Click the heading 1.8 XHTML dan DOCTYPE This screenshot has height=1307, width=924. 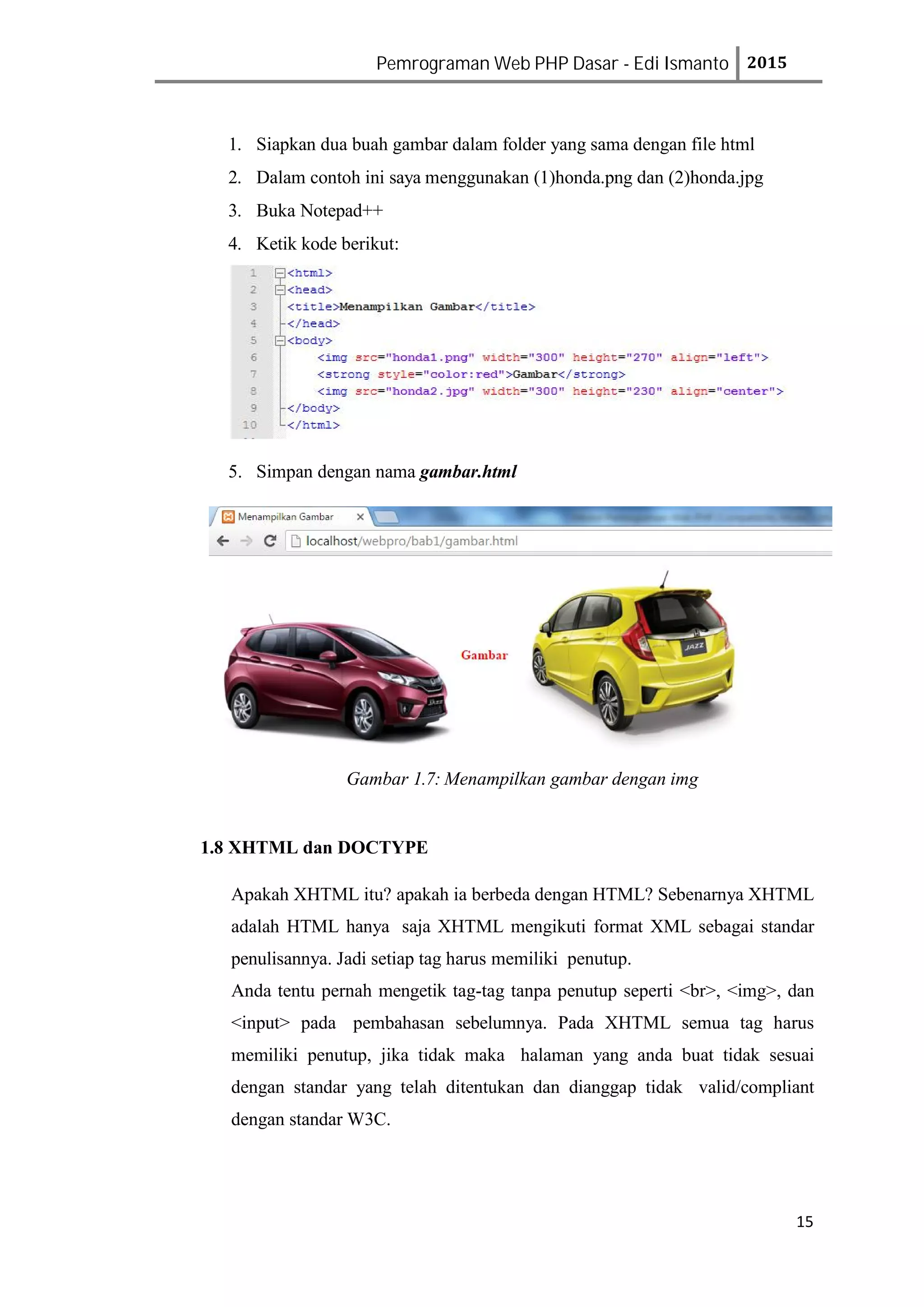(x=314, y=848)
